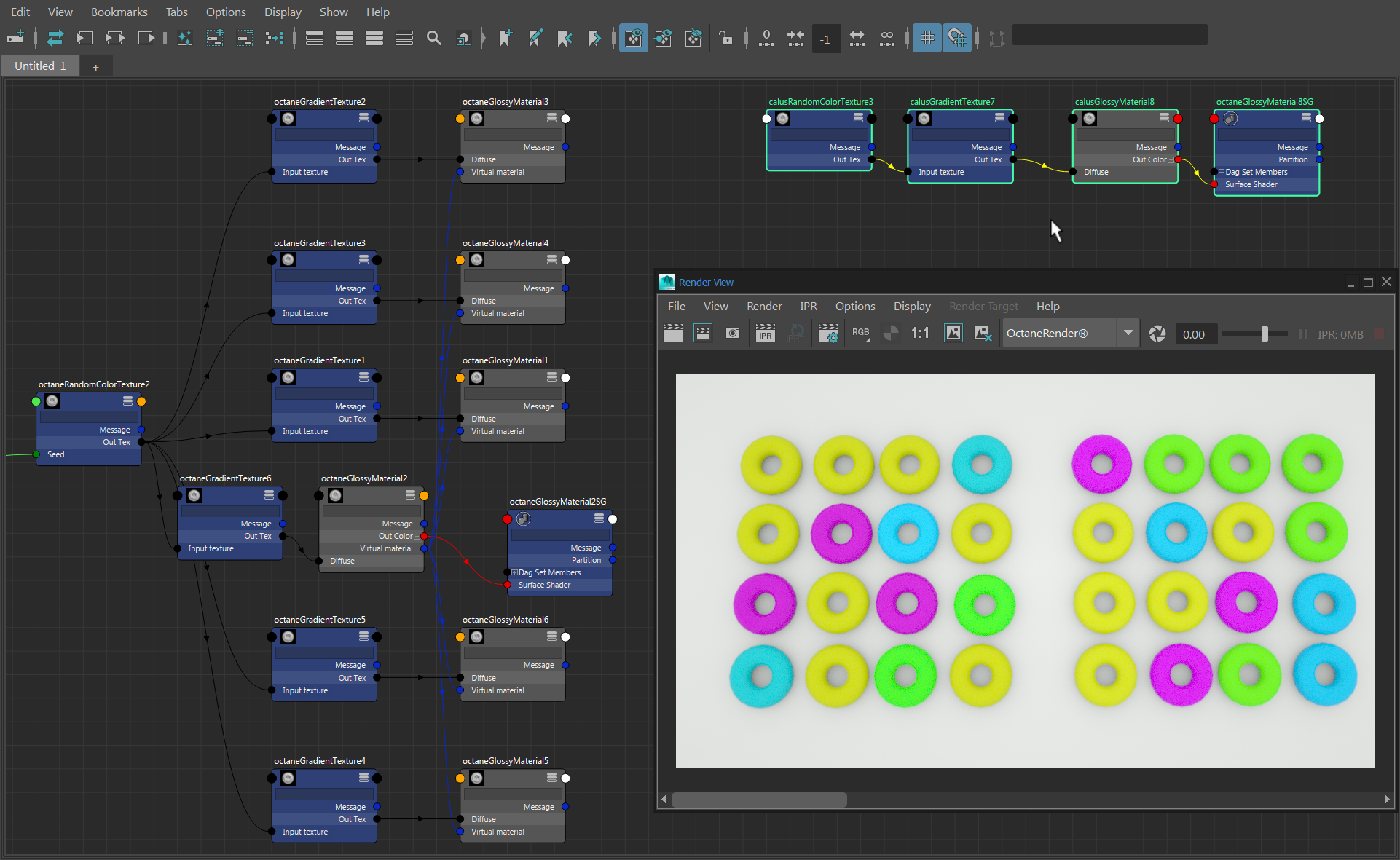Toggle grid snapping button
This screenshot has width=1400, height=860.
click(x=957, y=38)
